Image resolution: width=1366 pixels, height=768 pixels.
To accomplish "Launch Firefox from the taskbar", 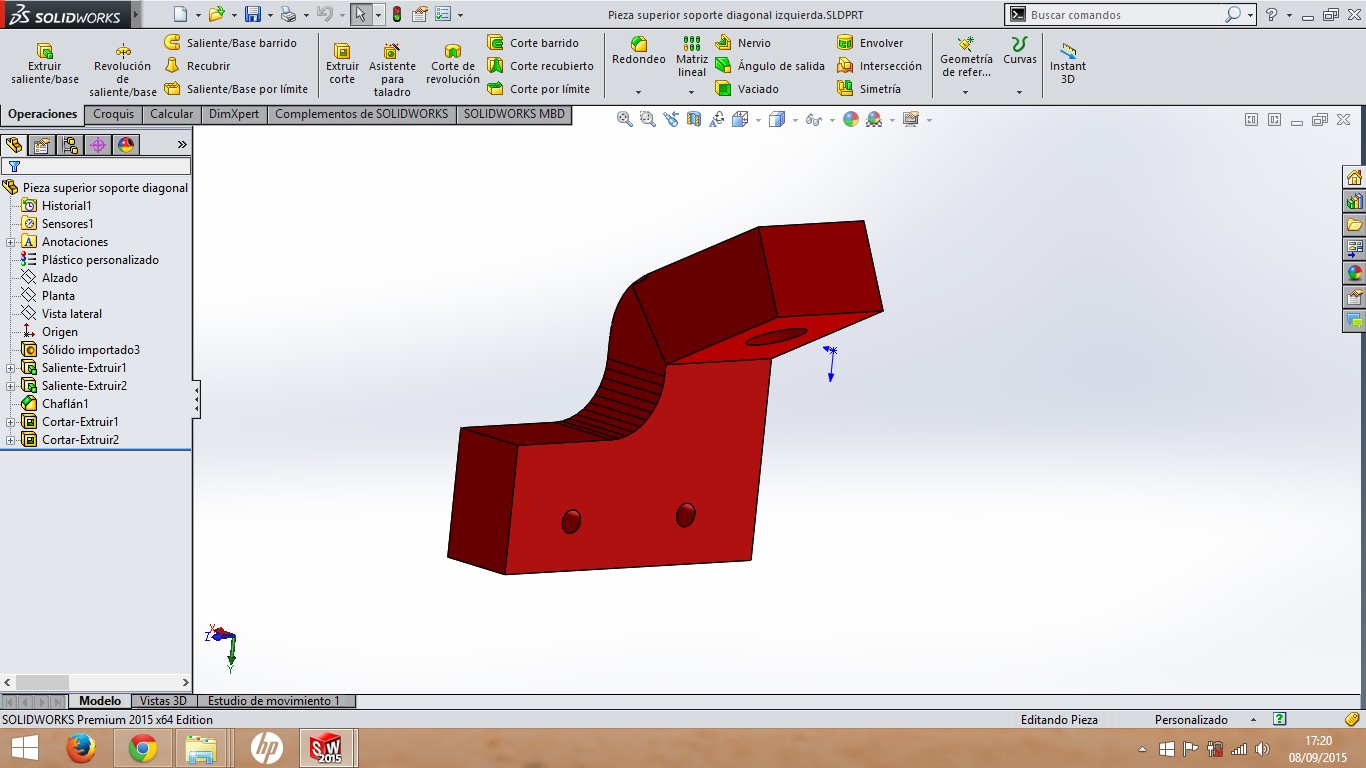I will pos(80,747).
